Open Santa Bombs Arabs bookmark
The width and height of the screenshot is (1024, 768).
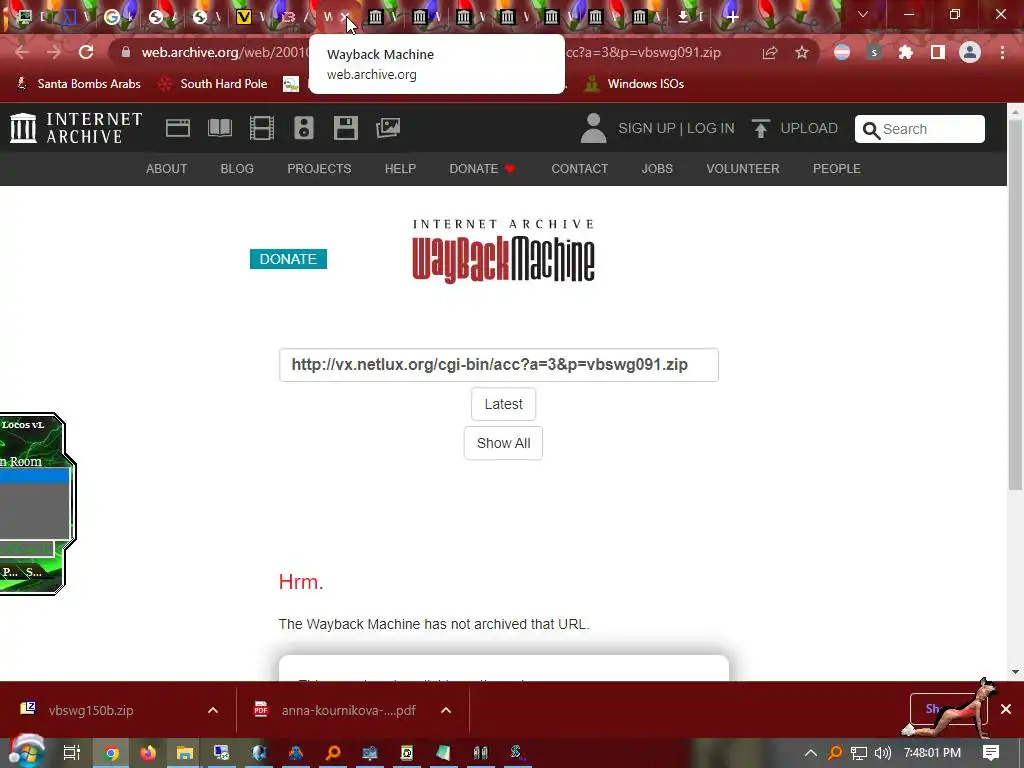[x=78, y=84]
